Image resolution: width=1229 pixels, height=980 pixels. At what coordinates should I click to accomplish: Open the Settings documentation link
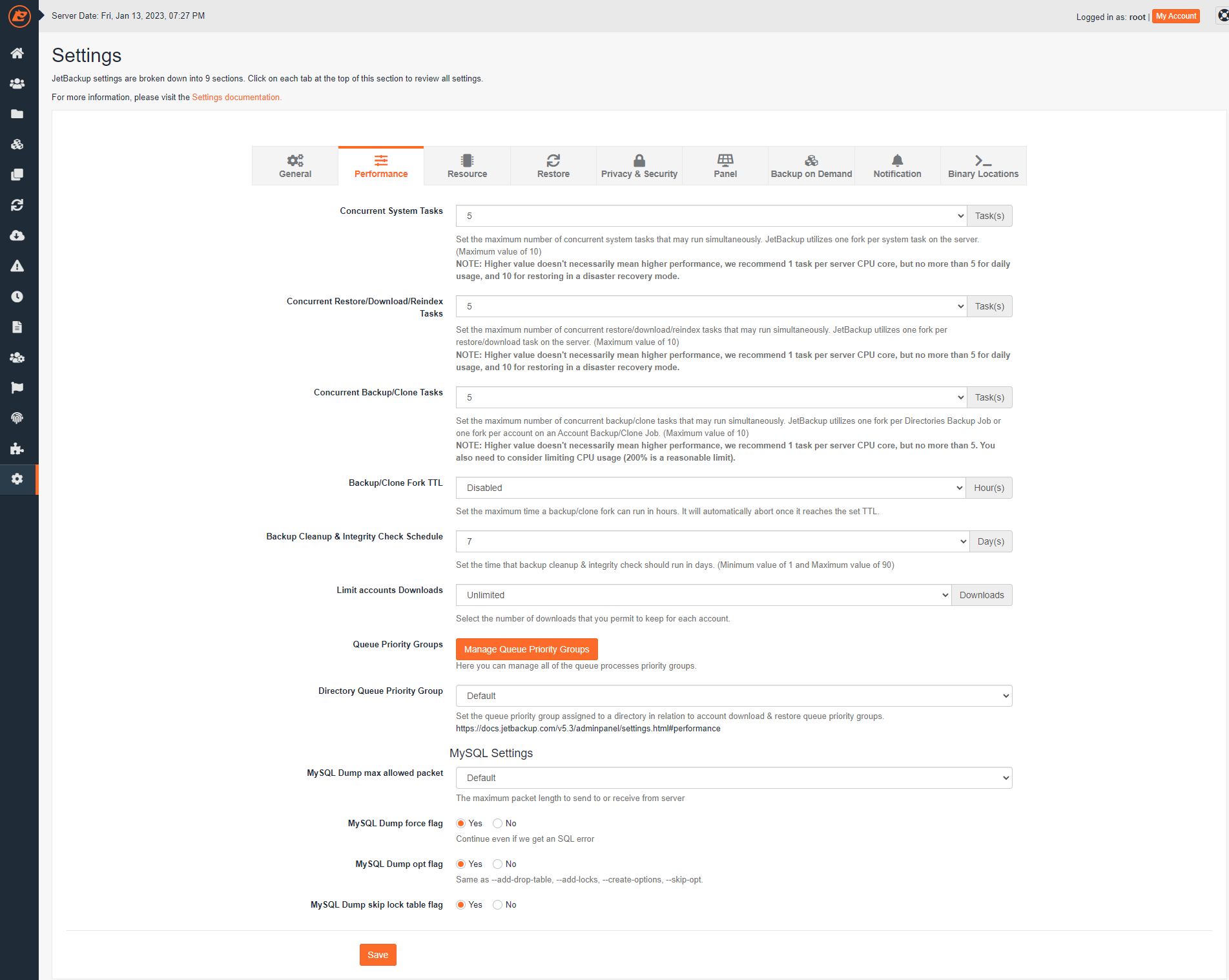pyautogui.click(x=236, y=97)
